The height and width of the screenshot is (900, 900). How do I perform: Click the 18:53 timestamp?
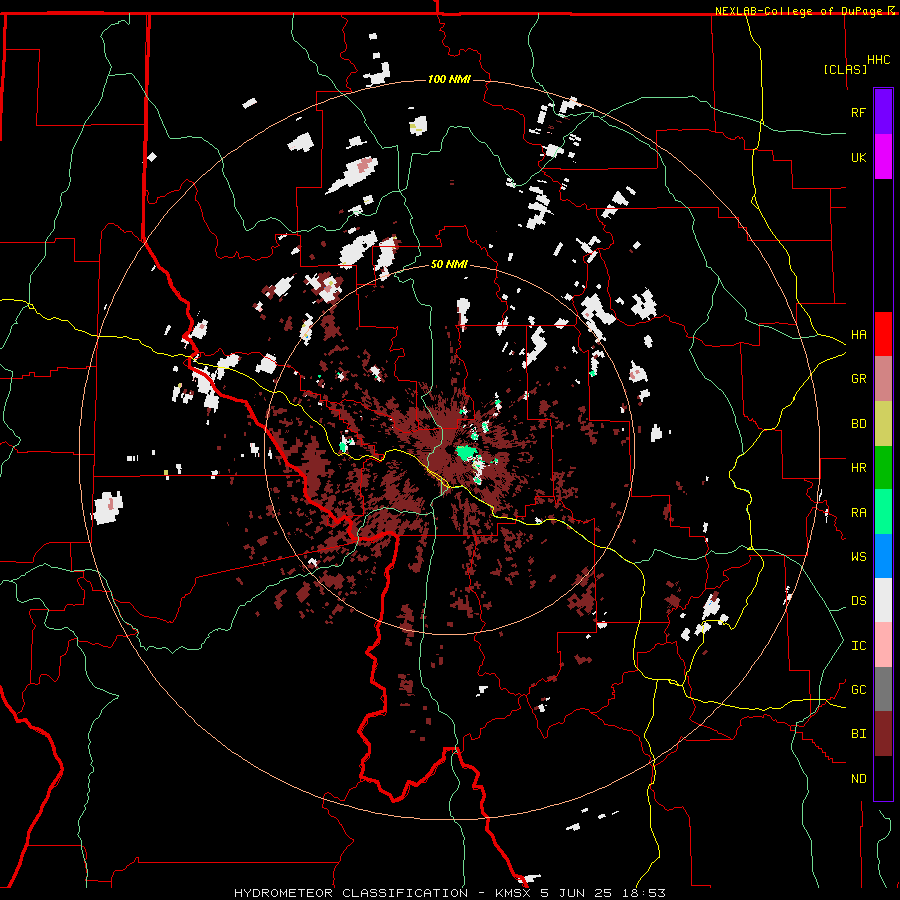(x=642, y=893)
